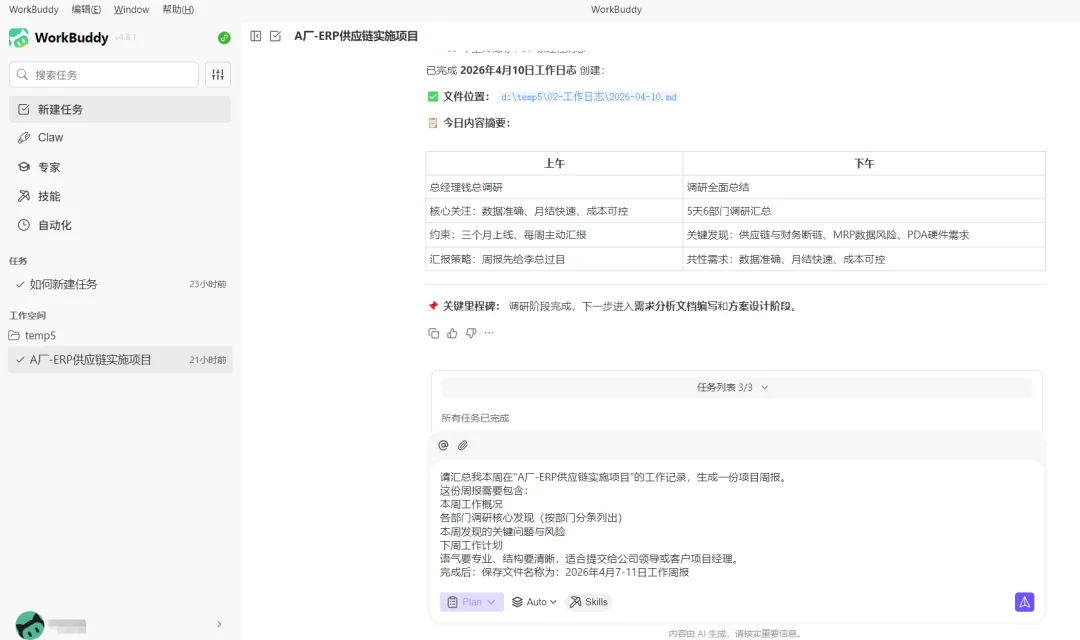Click the WorkBuddy logo icon
Screen dimensions: 1080x640
click(x=19, y=38)
